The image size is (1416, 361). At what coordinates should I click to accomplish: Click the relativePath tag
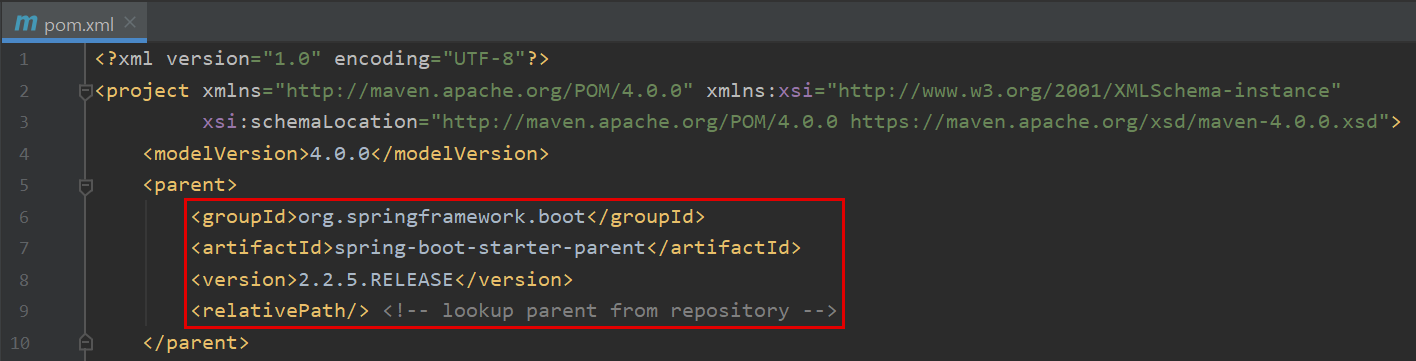coord(281,310)
